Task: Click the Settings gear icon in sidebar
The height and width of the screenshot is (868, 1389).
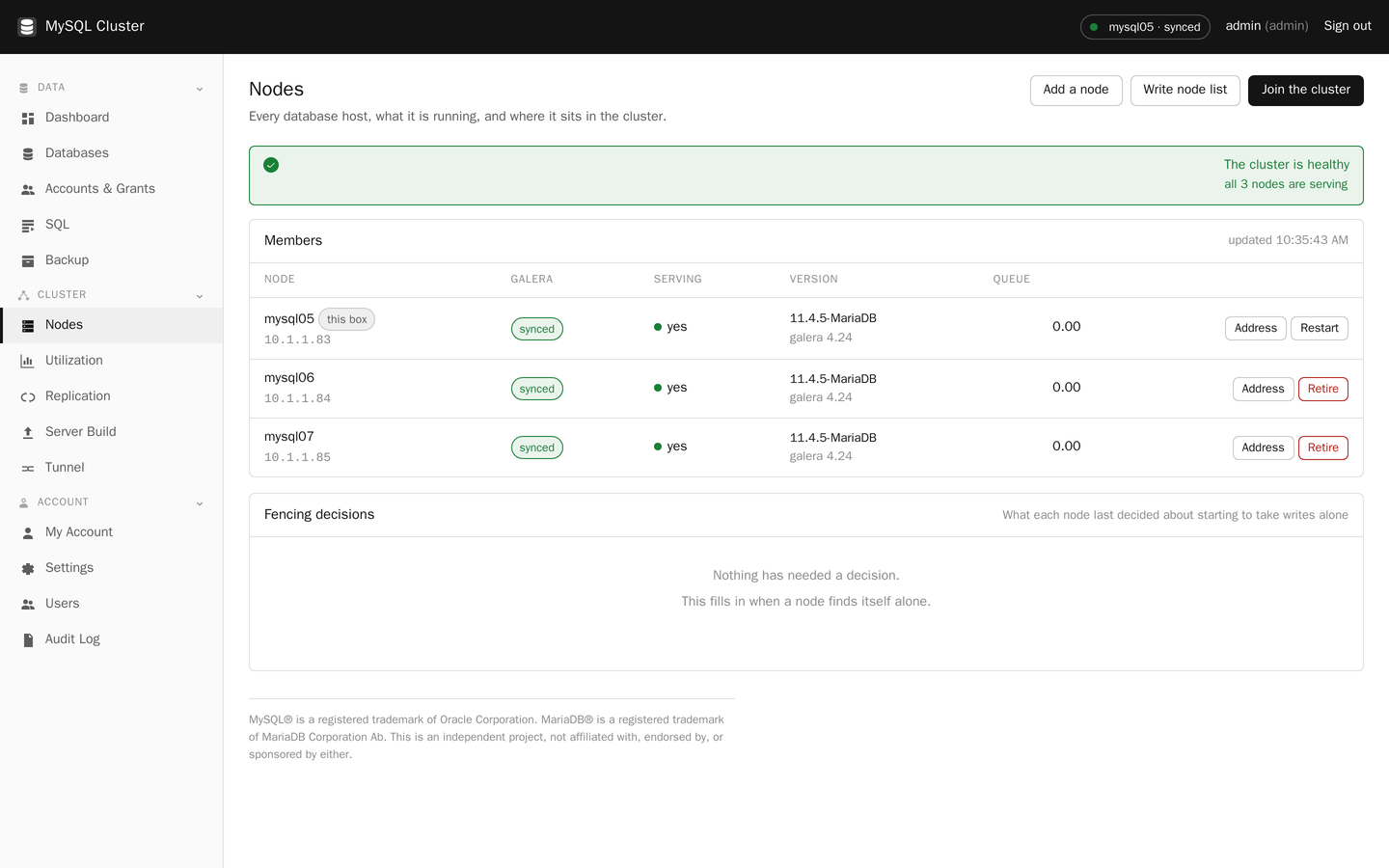Action: [28, 568]
